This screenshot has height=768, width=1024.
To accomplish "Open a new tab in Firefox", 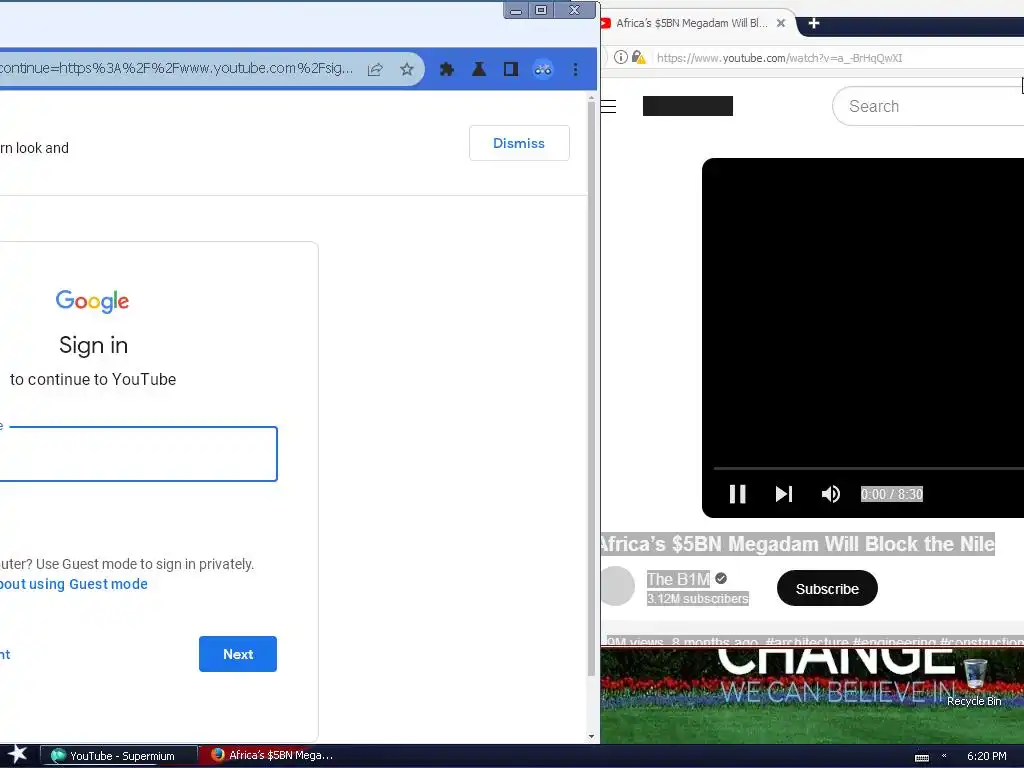I will pyautogui.click(x=814, y=24).
